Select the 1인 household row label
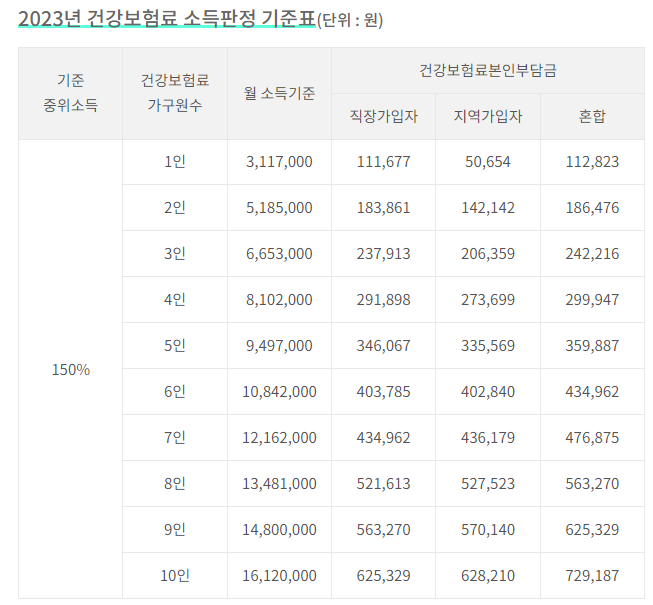This screenshot has height=605, width=653. [175, 162]
